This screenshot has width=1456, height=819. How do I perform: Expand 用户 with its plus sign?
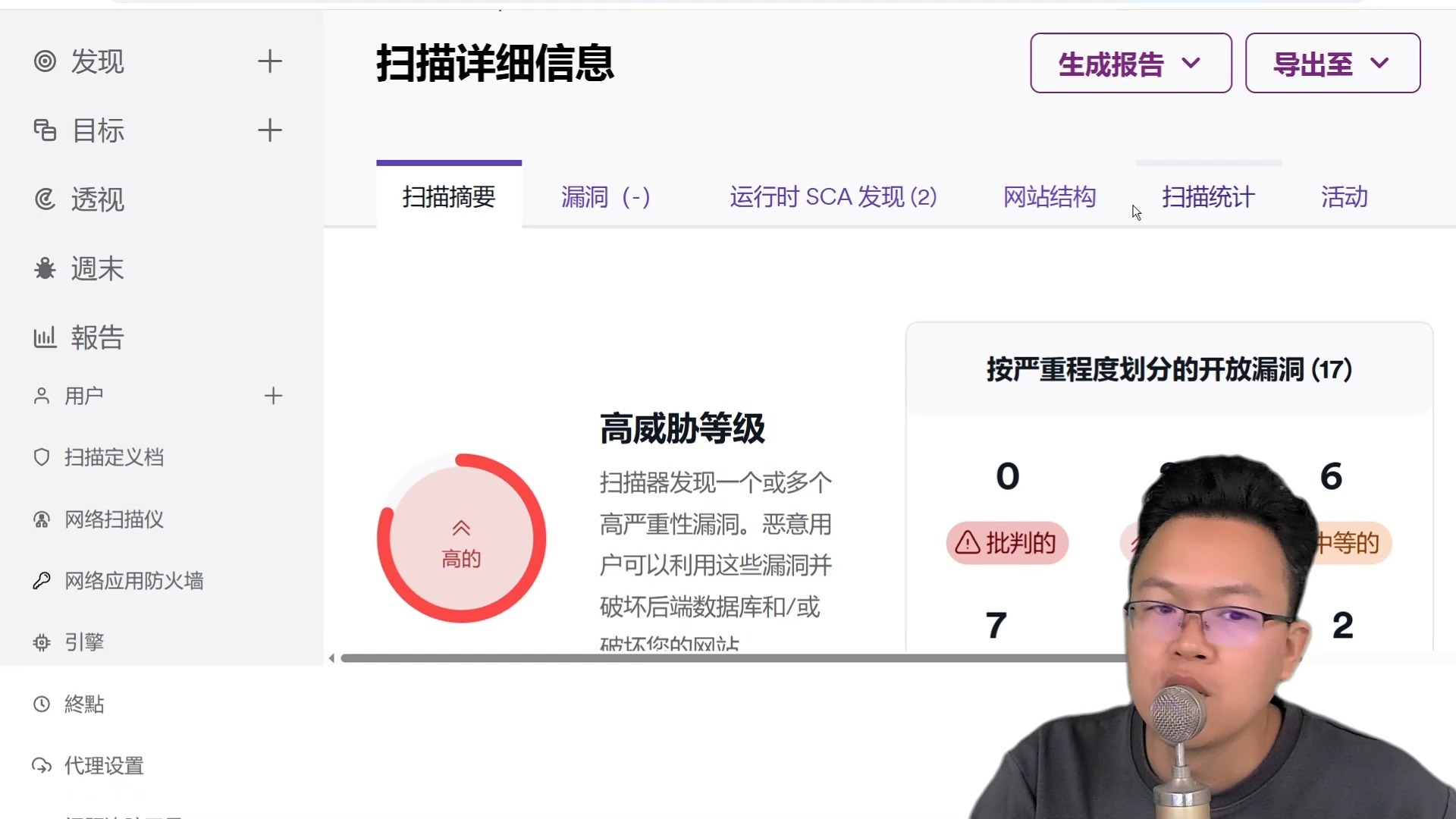[273, 396]
